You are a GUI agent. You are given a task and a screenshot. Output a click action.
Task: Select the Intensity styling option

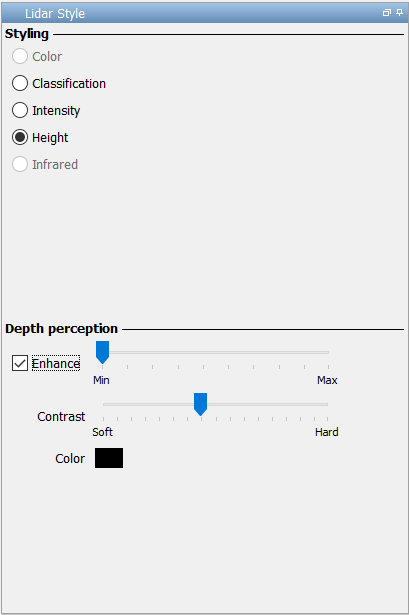click(46, 110)
